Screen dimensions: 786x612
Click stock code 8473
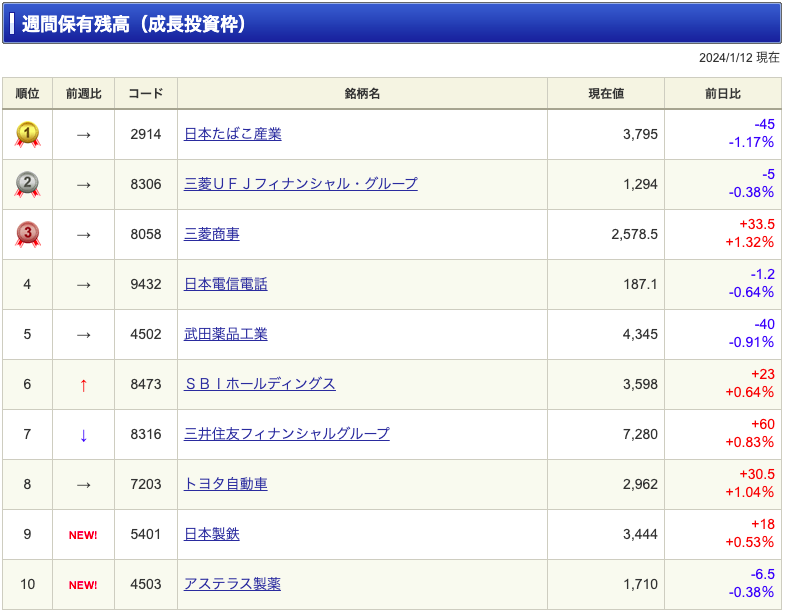click(146, 384)
